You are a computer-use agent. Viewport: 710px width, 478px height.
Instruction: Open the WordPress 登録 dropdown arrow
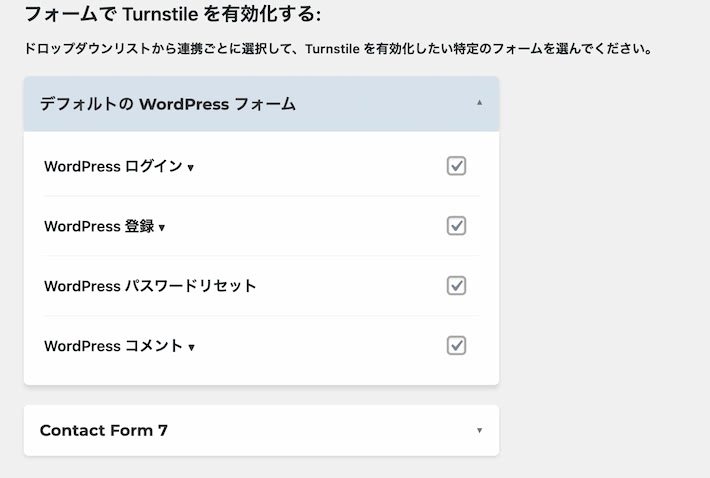tap(162, 227)
